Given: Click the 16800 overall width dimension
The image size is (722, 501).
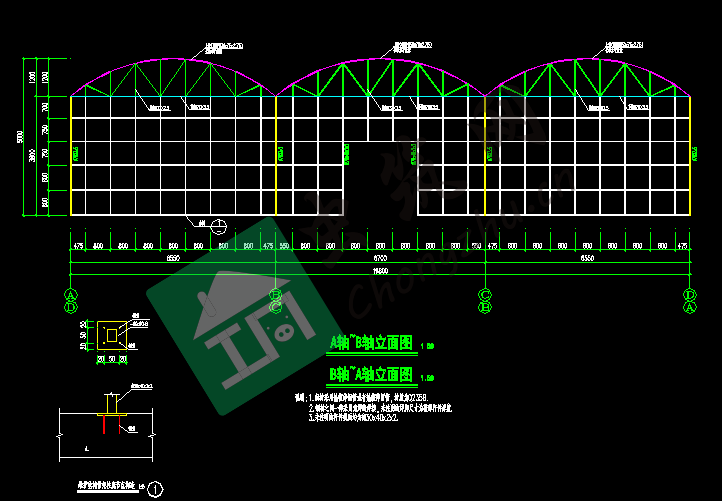Looking at the screenshot, I should 380,270.
